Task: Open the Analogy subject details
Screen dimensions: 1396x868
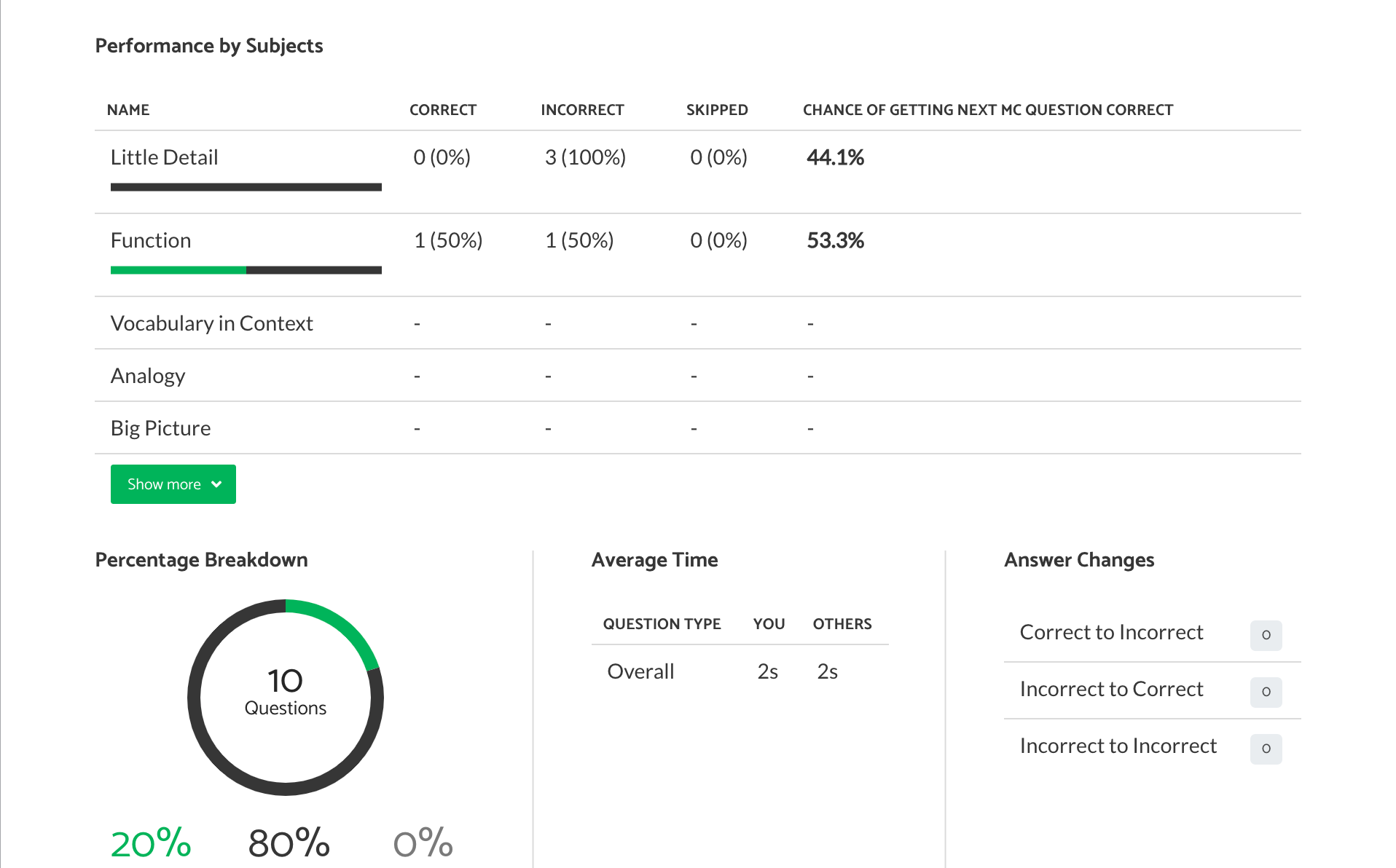Action: (148, 375)
